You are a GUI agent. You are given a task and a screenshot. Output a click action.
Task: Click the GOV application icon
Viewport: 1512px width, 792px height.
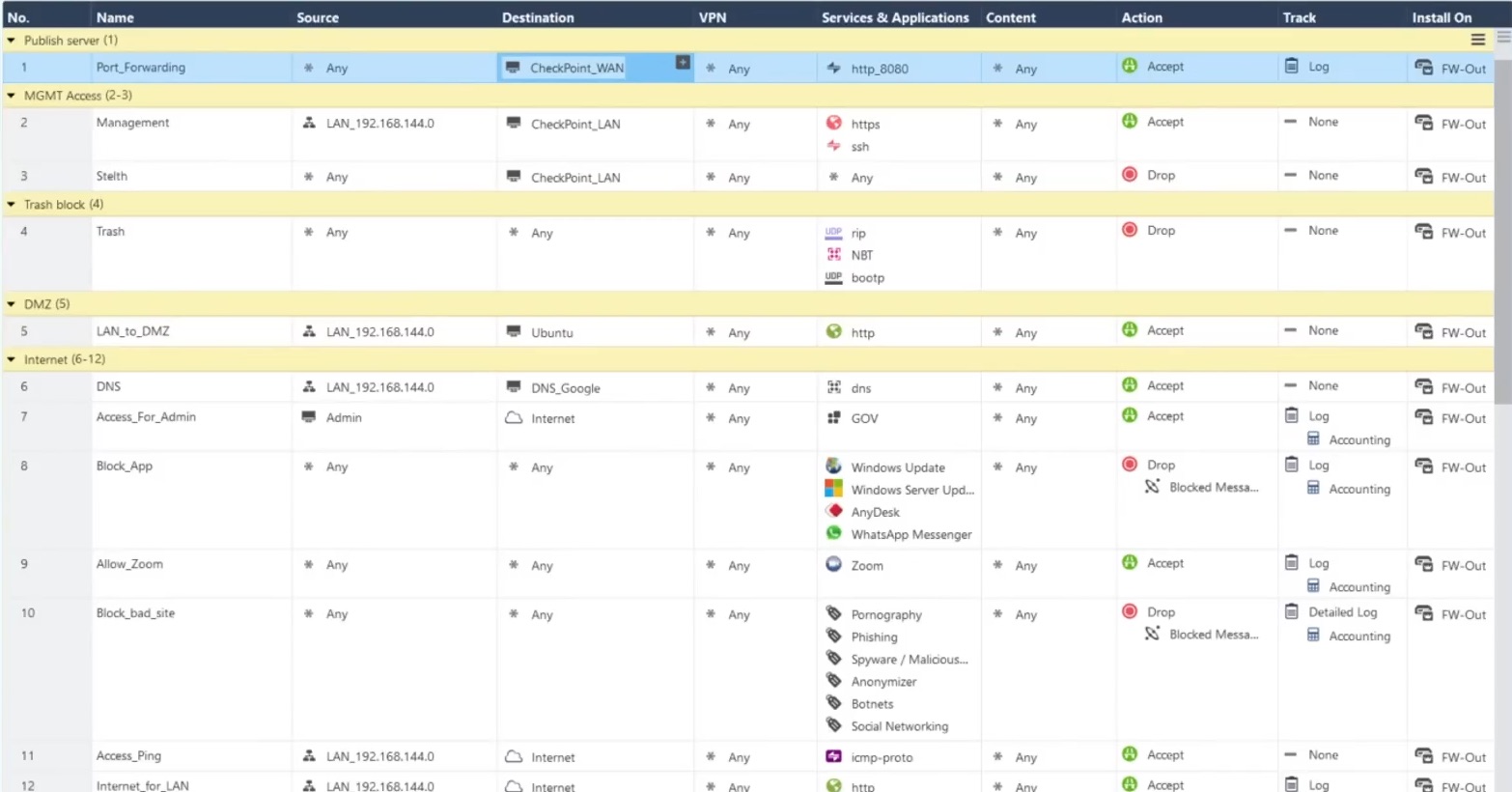pyautogui.click(x=834, y=417)
